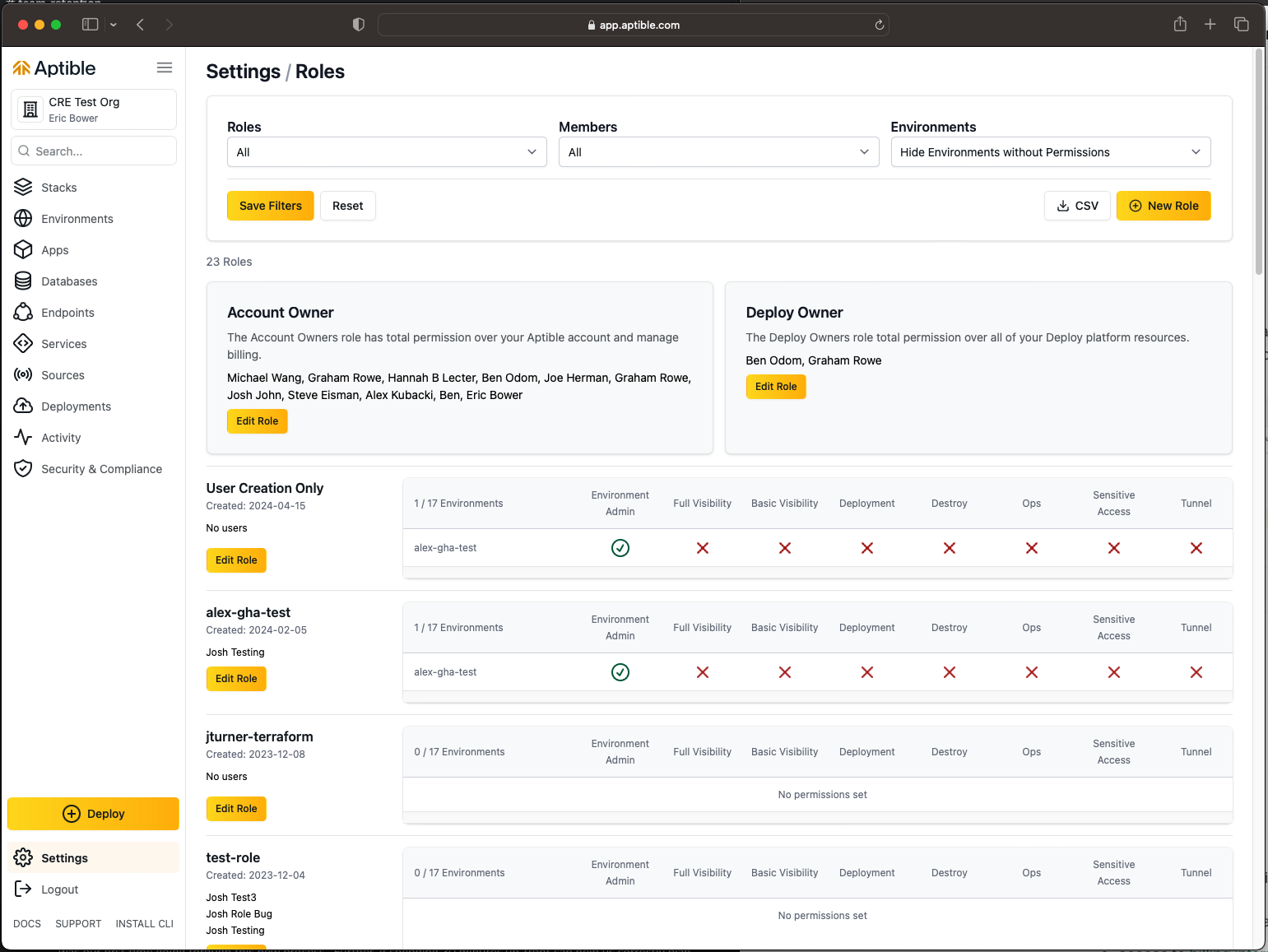Toggle alex-gha-test role Destroy permission X
This screenshot has height=952, width=1268.
point(950,672)
